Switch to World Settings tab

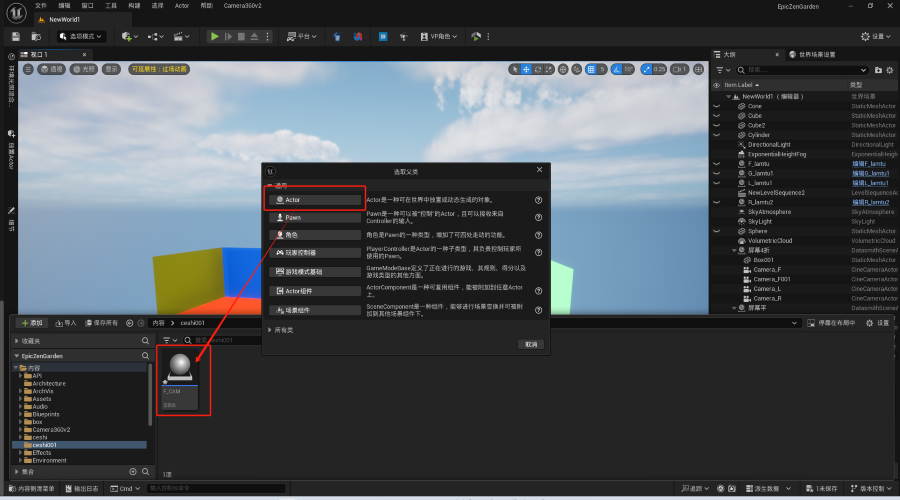coord(813,55)
